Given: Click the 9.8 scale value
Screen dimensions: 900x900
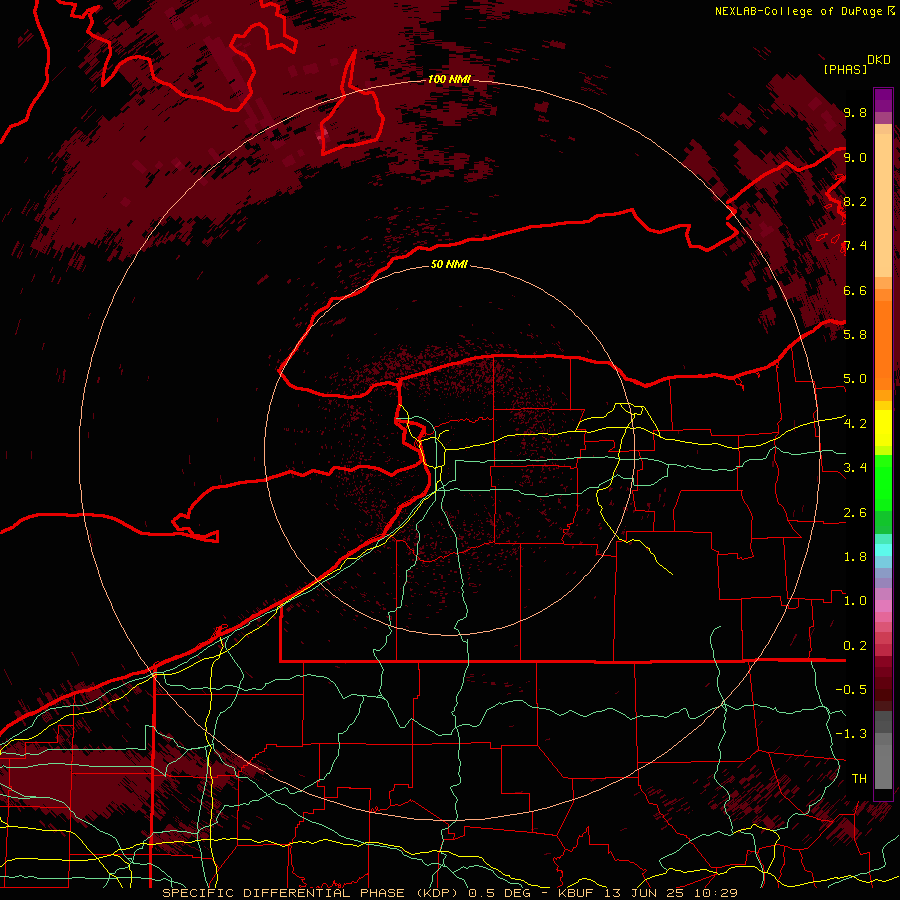Looking at the screenshot, I should tap(855, 113).
